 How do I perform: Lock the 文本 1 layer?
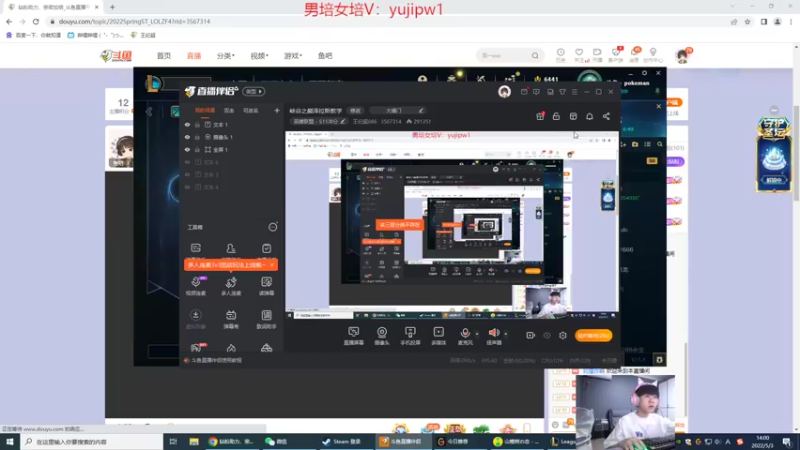pos(197,124)
